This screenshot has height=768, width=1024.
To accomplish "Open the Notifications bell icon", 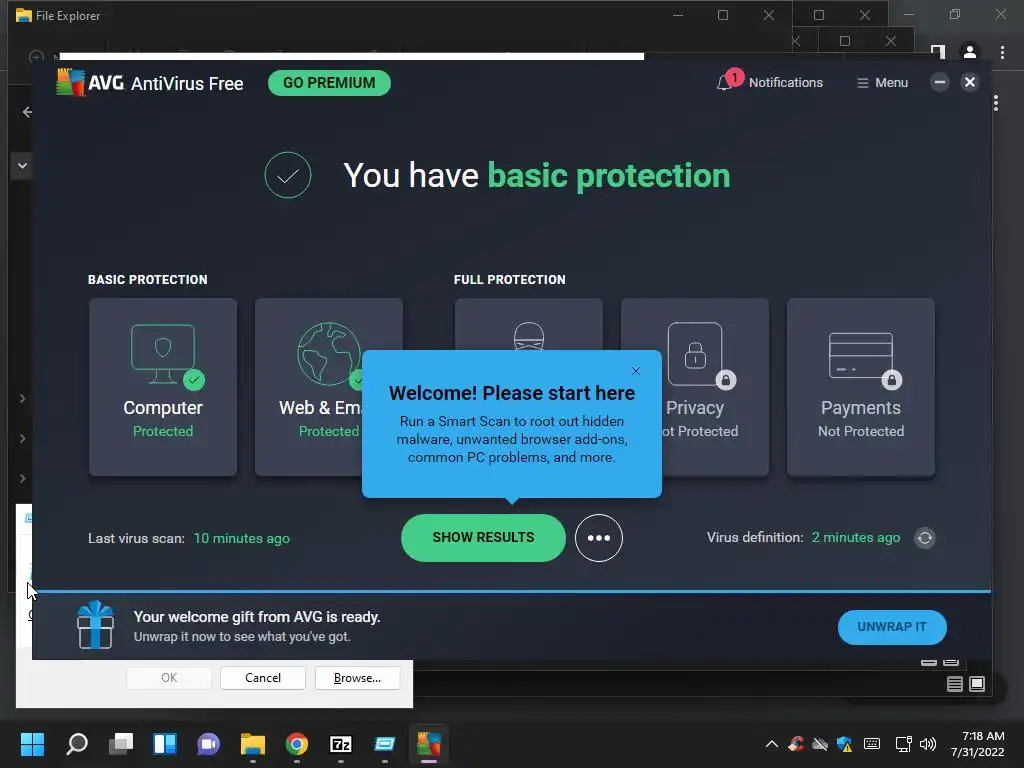I will tap(724, 82).
